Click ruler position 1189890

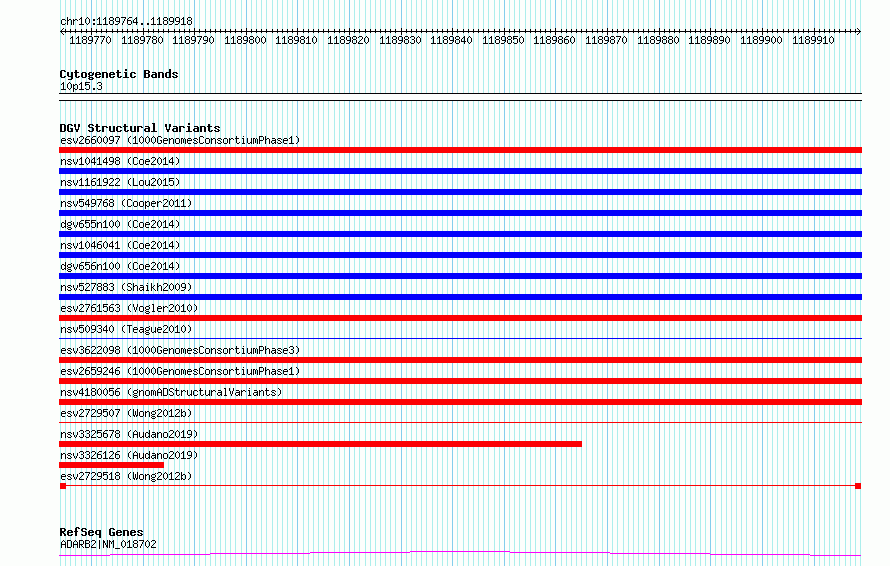point(710,40)
